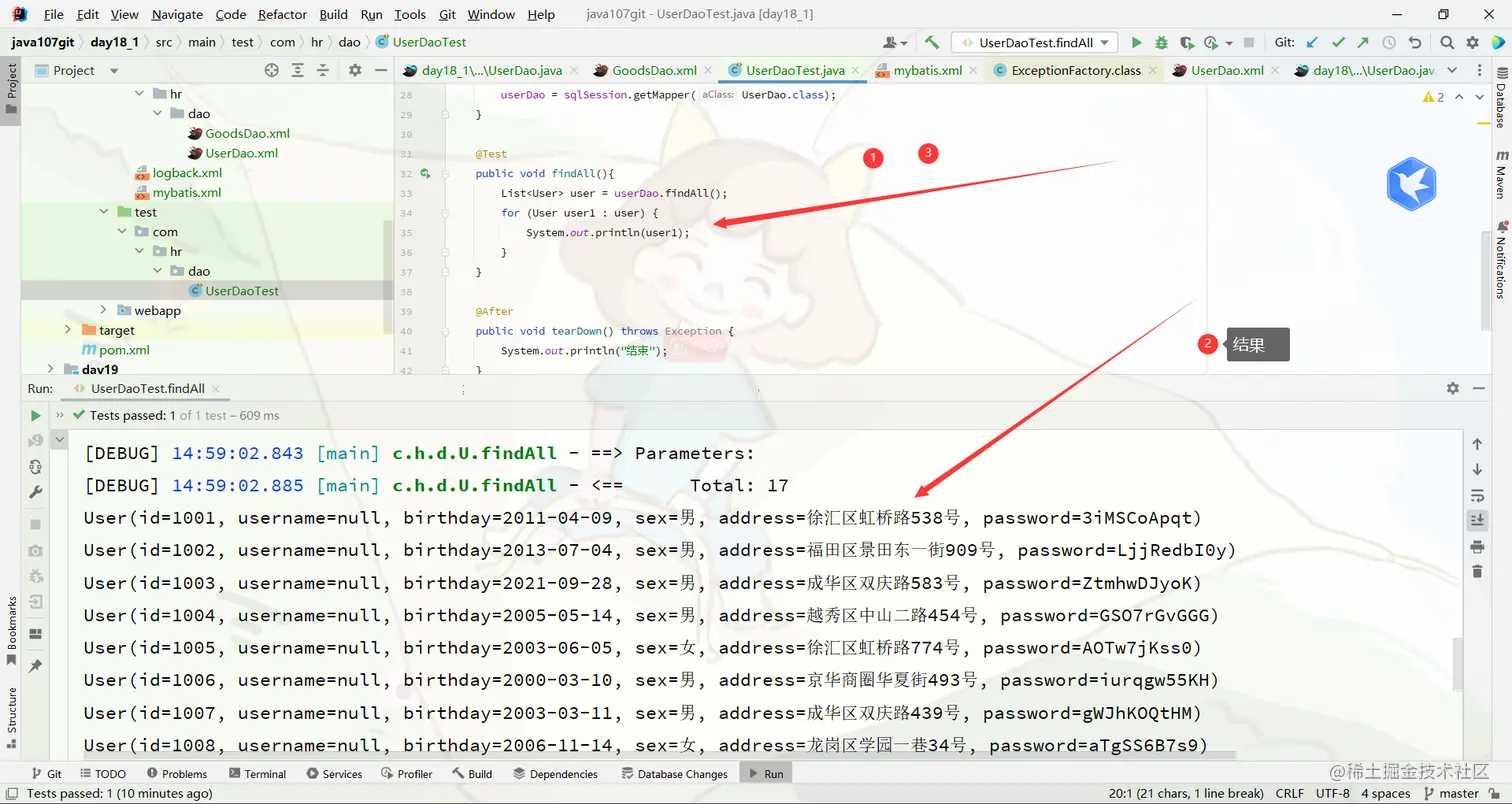Open the Services tool window

pos(335,774)
